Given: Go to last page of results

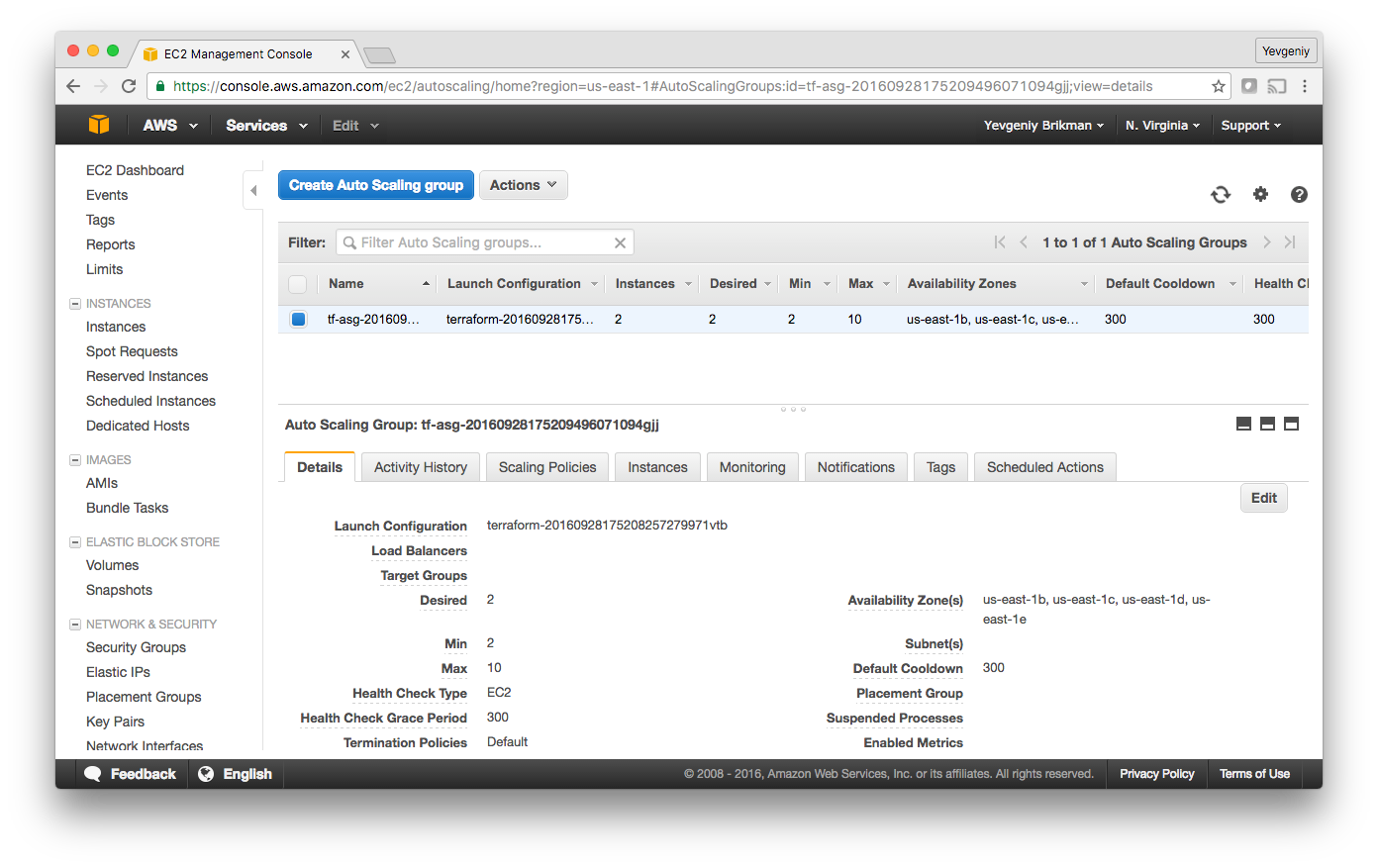Looking at the screenshot, I should tap(1290, 242).
